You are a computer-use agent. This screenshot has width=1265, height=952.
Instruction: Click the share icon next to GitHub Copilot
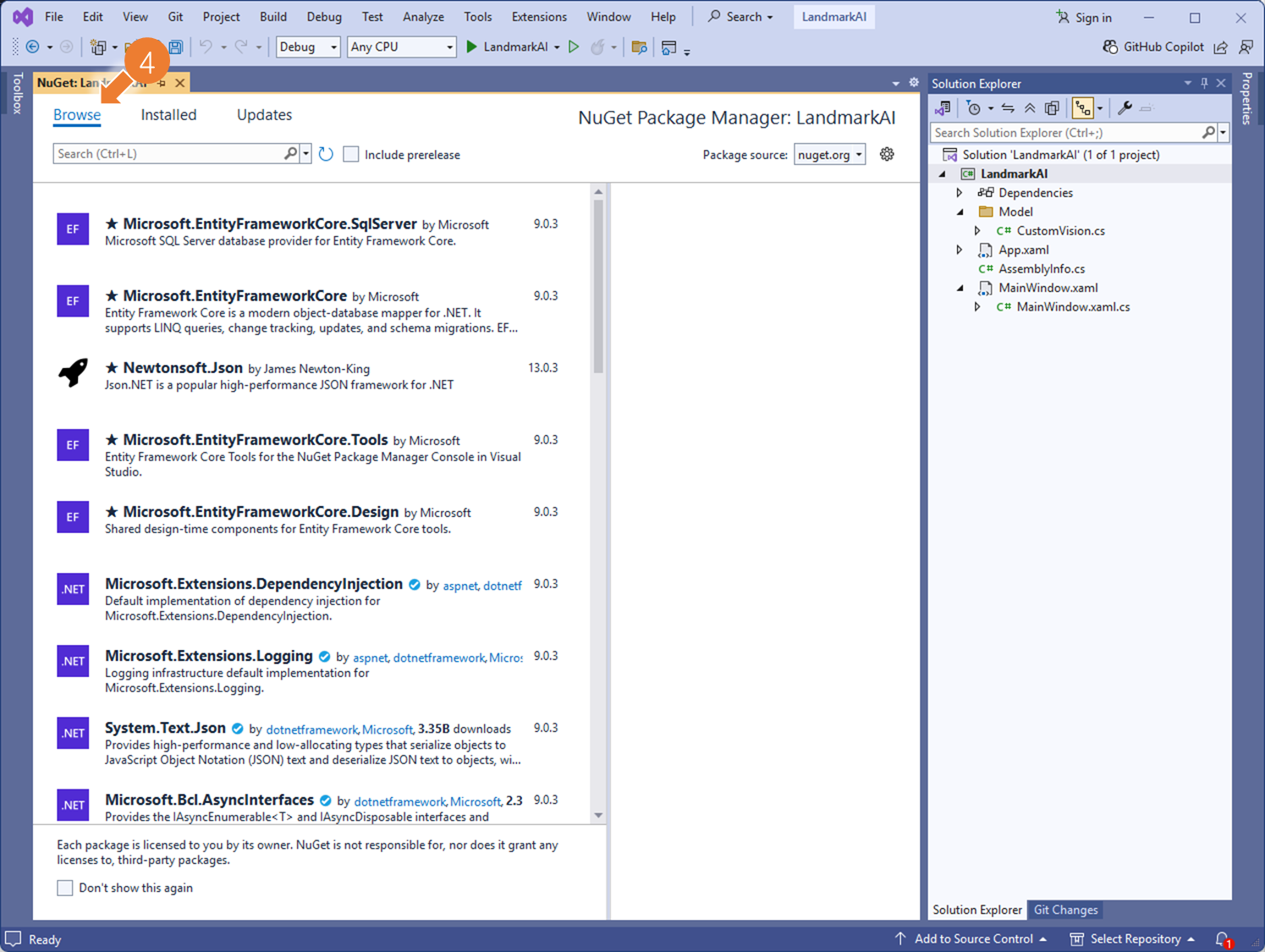[1220, 47]
